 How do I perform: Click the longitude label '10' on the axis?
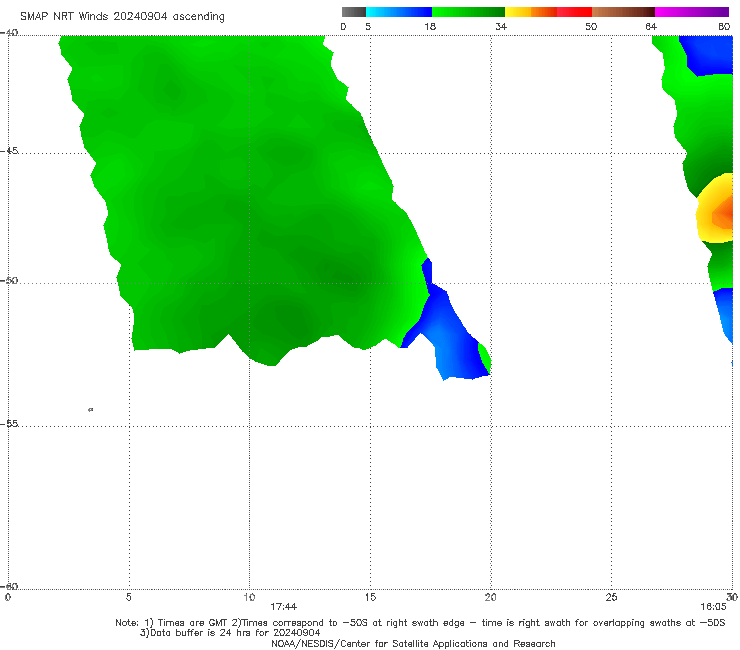(249, 598)
